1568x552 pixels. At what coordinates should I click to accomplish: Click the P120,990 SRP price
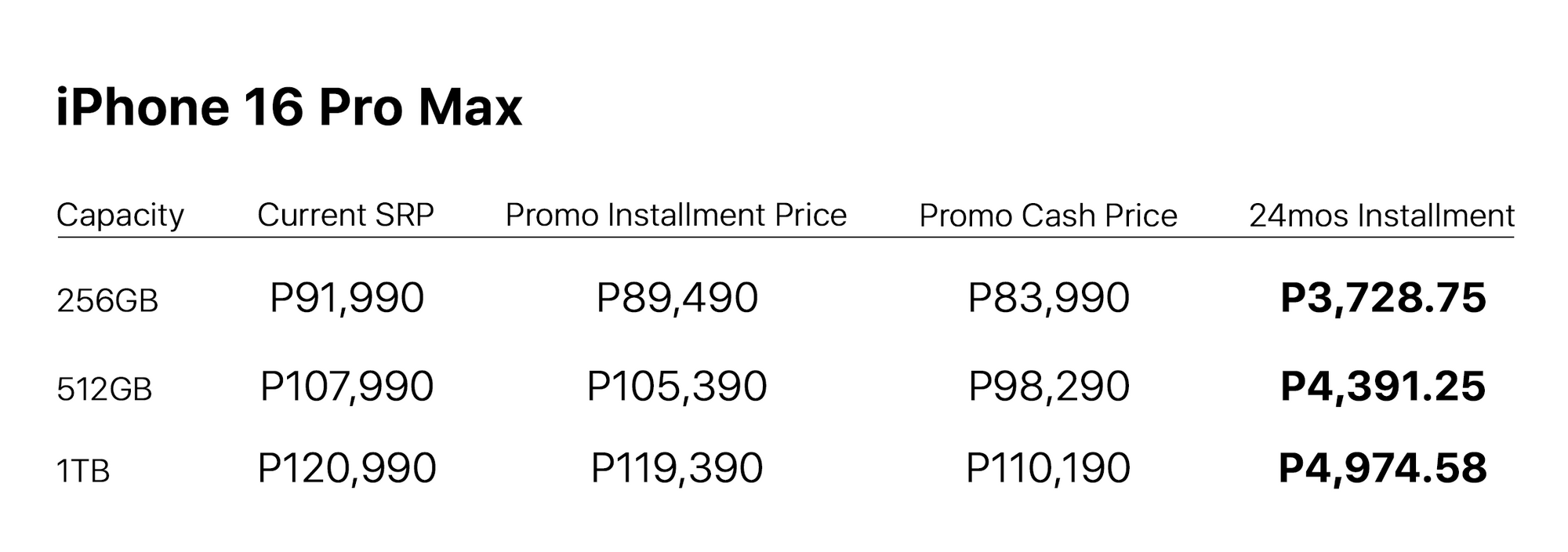347,468
